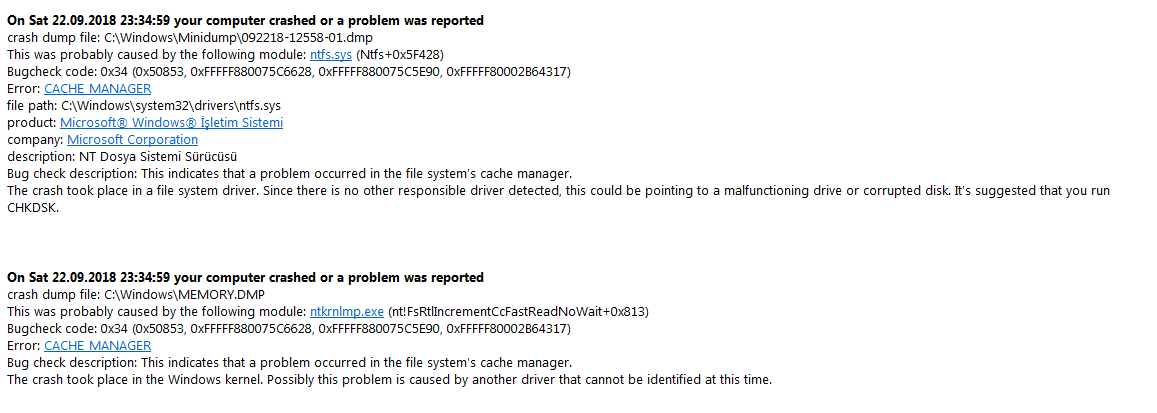
Task: Follow the Microsoft® Windows® İşletim Sistemi product link
Action: click(171, 122)
